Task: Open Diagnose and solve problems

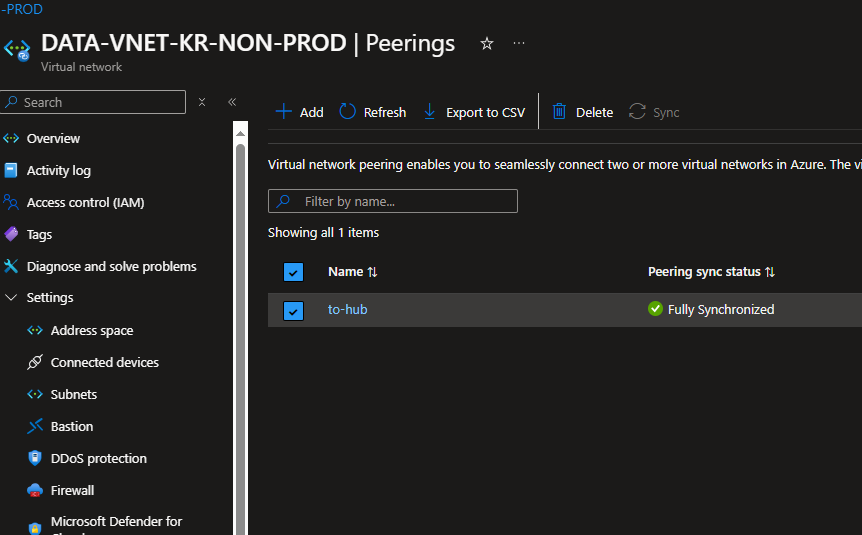Action: tap(112, 266)
